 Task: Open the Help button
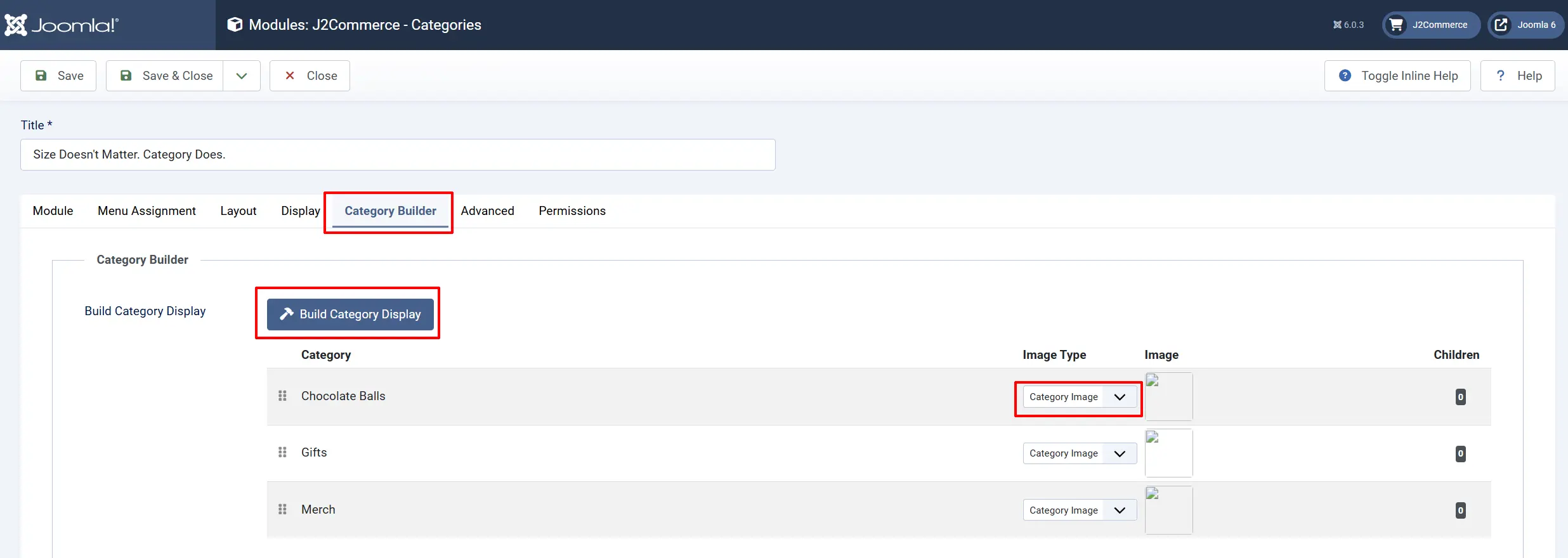(1518, 75)
